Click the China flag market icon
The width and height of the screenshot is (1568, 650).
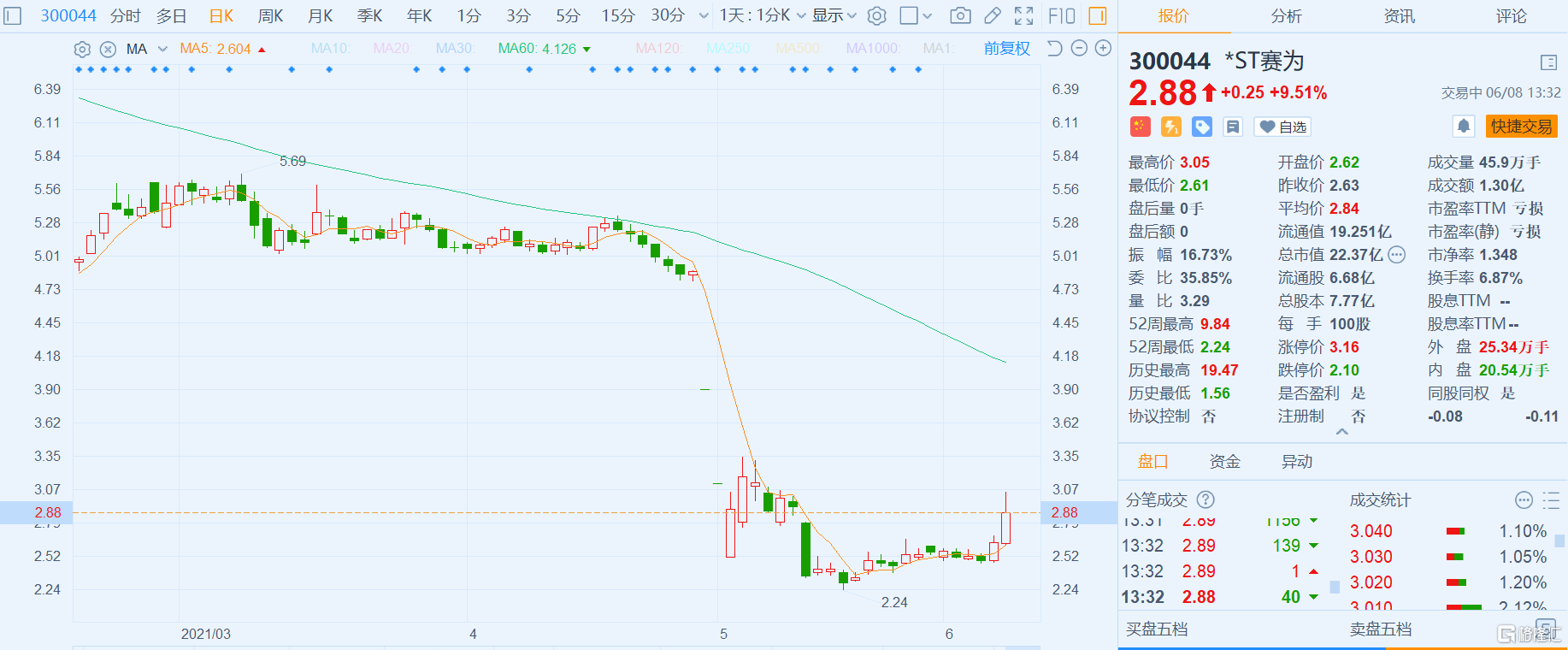click(1140, 127)
